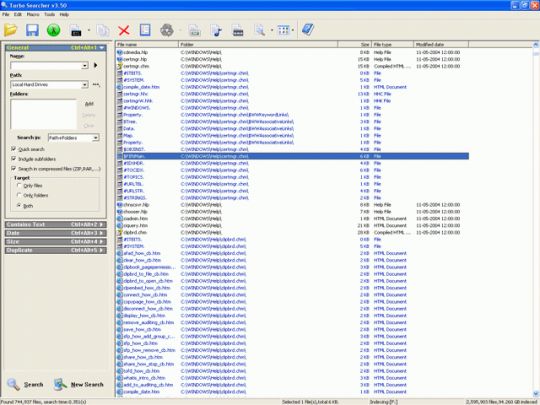Open help with the blue book icon
The width and height of the screenshot is (540, 405).
point(308,30)
